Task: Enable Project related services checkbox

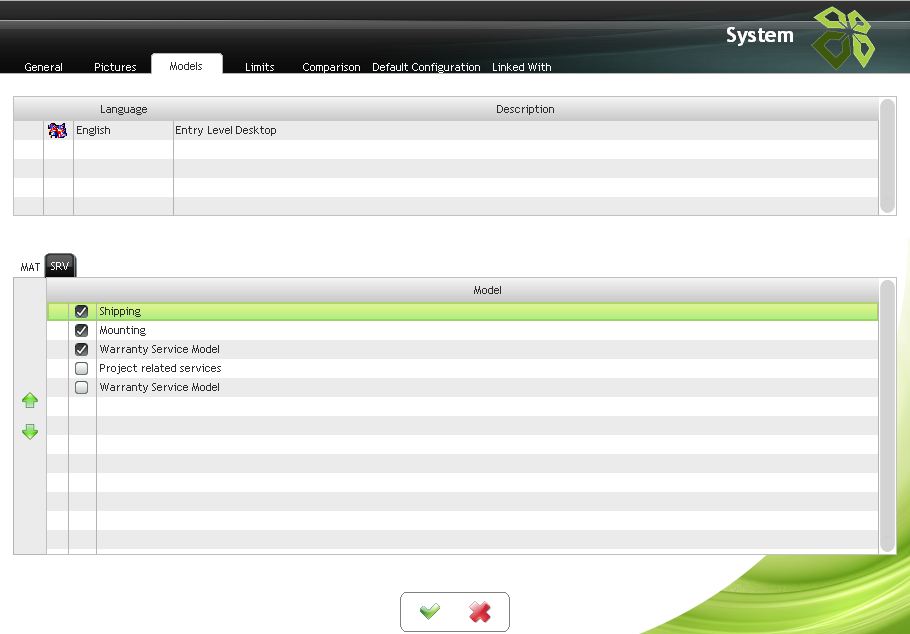Action: click(81, 368)
